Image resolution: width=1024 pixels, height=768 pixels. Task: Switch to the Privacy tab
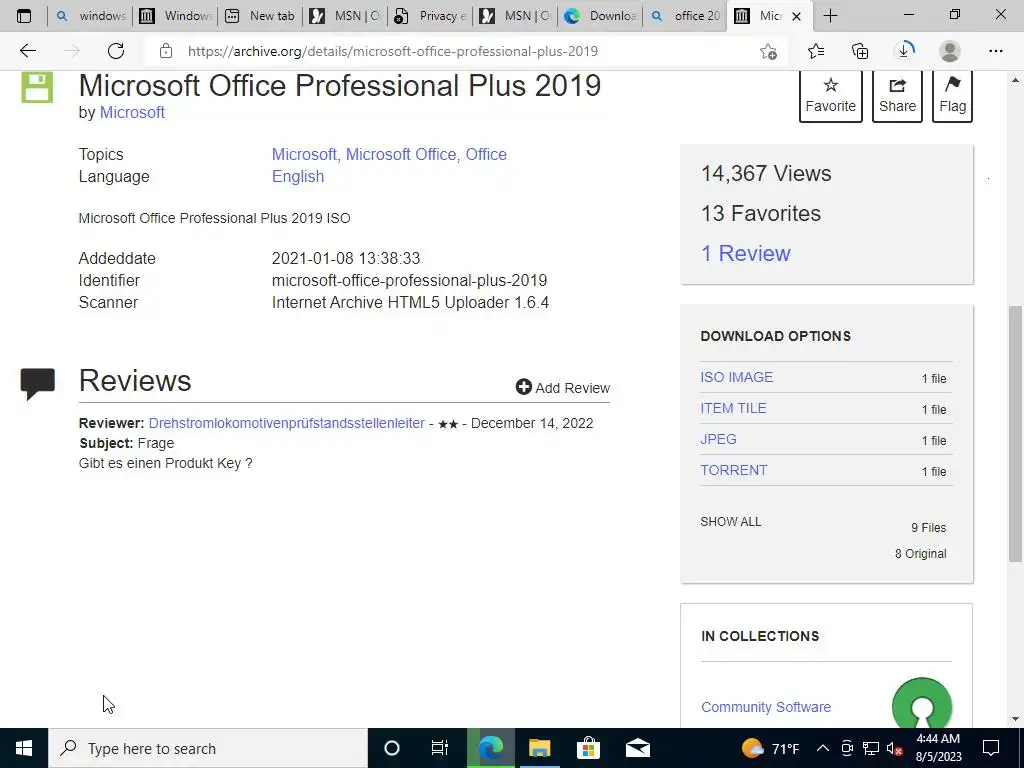coord(430,16)
